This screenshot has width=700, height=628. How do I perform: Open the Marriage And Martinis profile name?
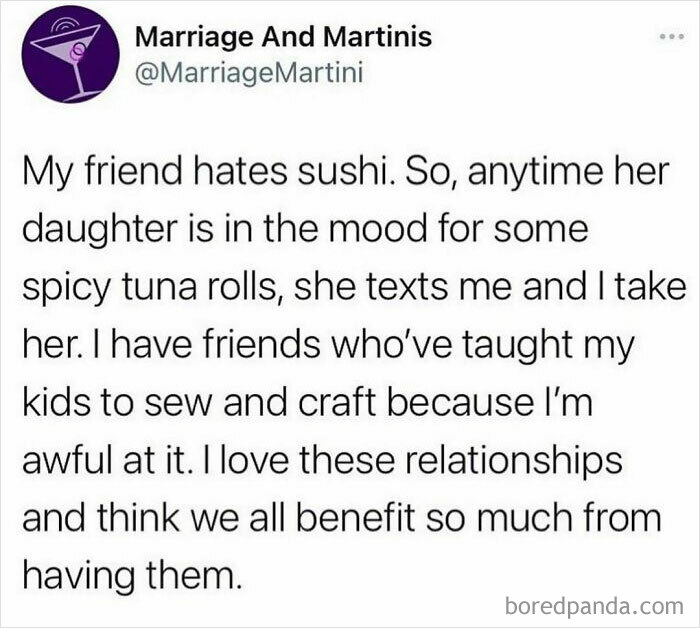[x=283, y=39]
